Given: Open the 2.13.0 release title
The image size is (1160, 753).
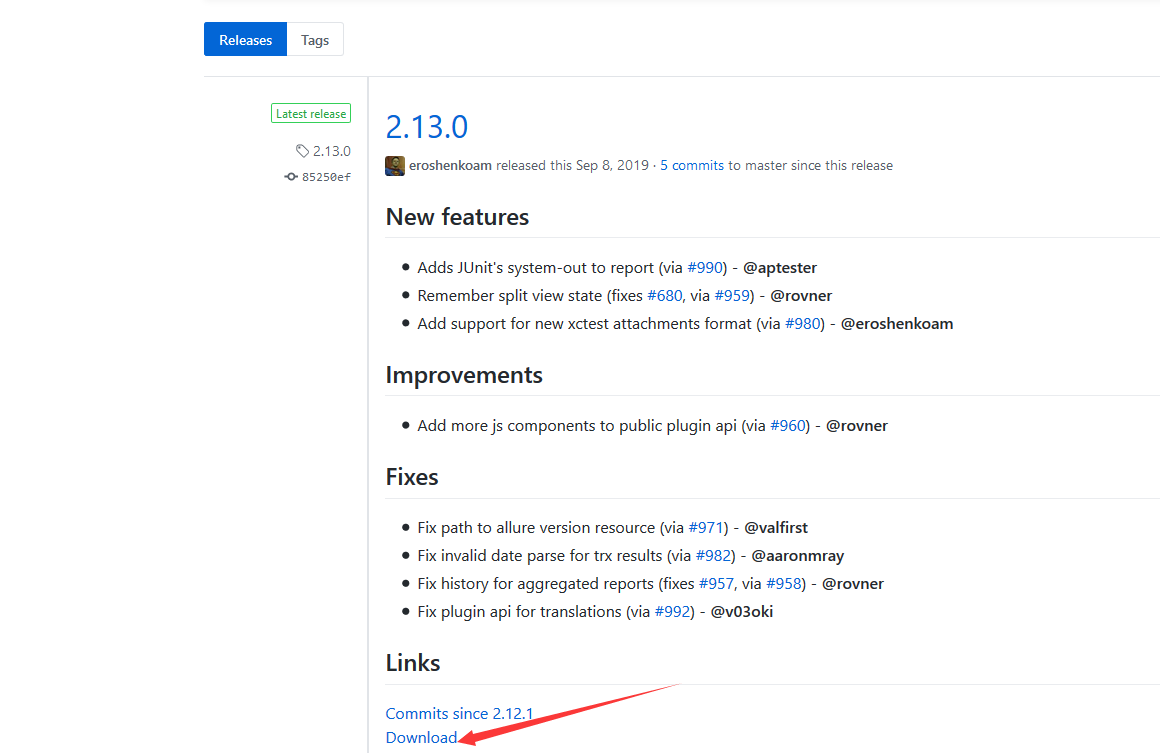Looking at the screenshot, I should [x=427, y=126].
